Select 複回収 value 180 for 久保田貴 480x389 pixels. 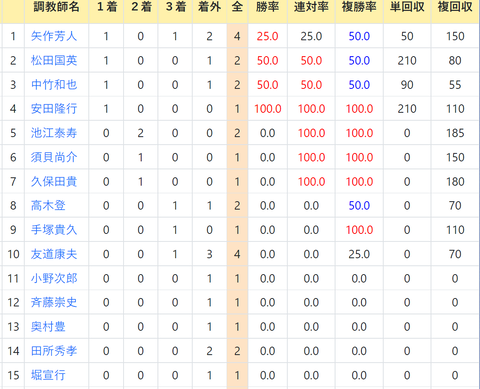click(455, 182)
